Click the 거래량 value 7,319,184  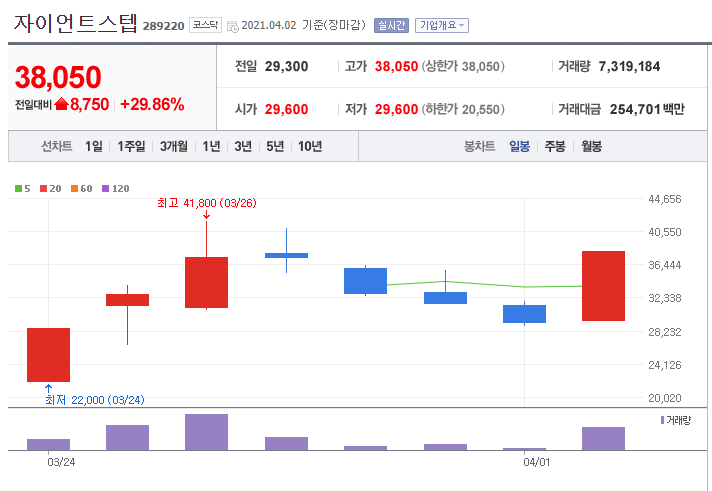(629, 66)
